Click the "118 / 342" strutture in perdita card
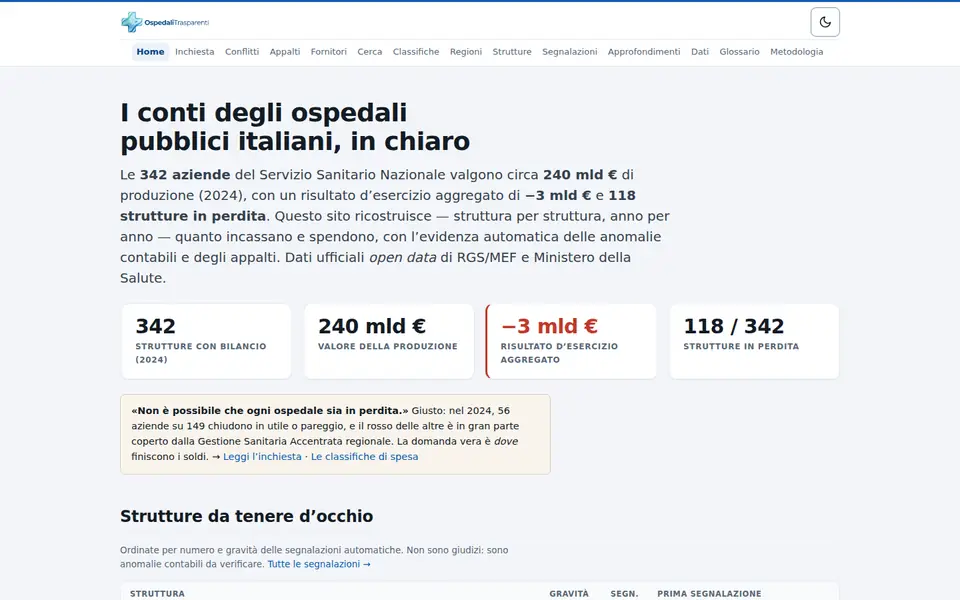960x600 pixels. pos(754,342)
